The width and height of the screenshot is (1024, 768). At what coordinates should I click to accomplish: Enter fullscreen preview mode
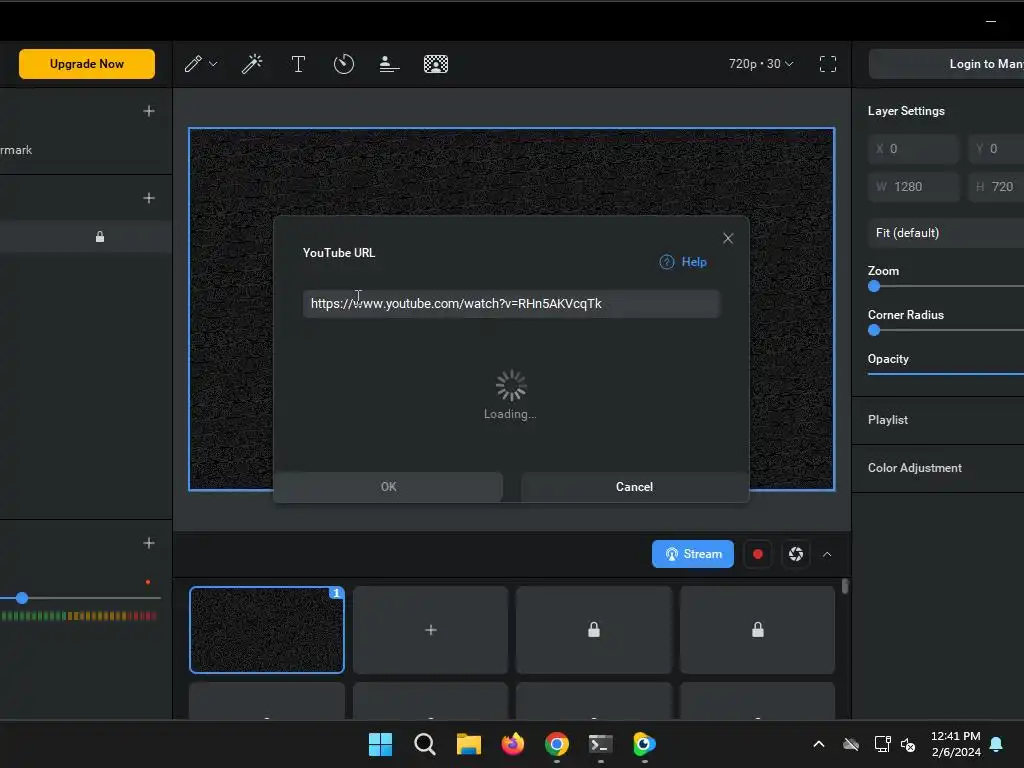827,64
